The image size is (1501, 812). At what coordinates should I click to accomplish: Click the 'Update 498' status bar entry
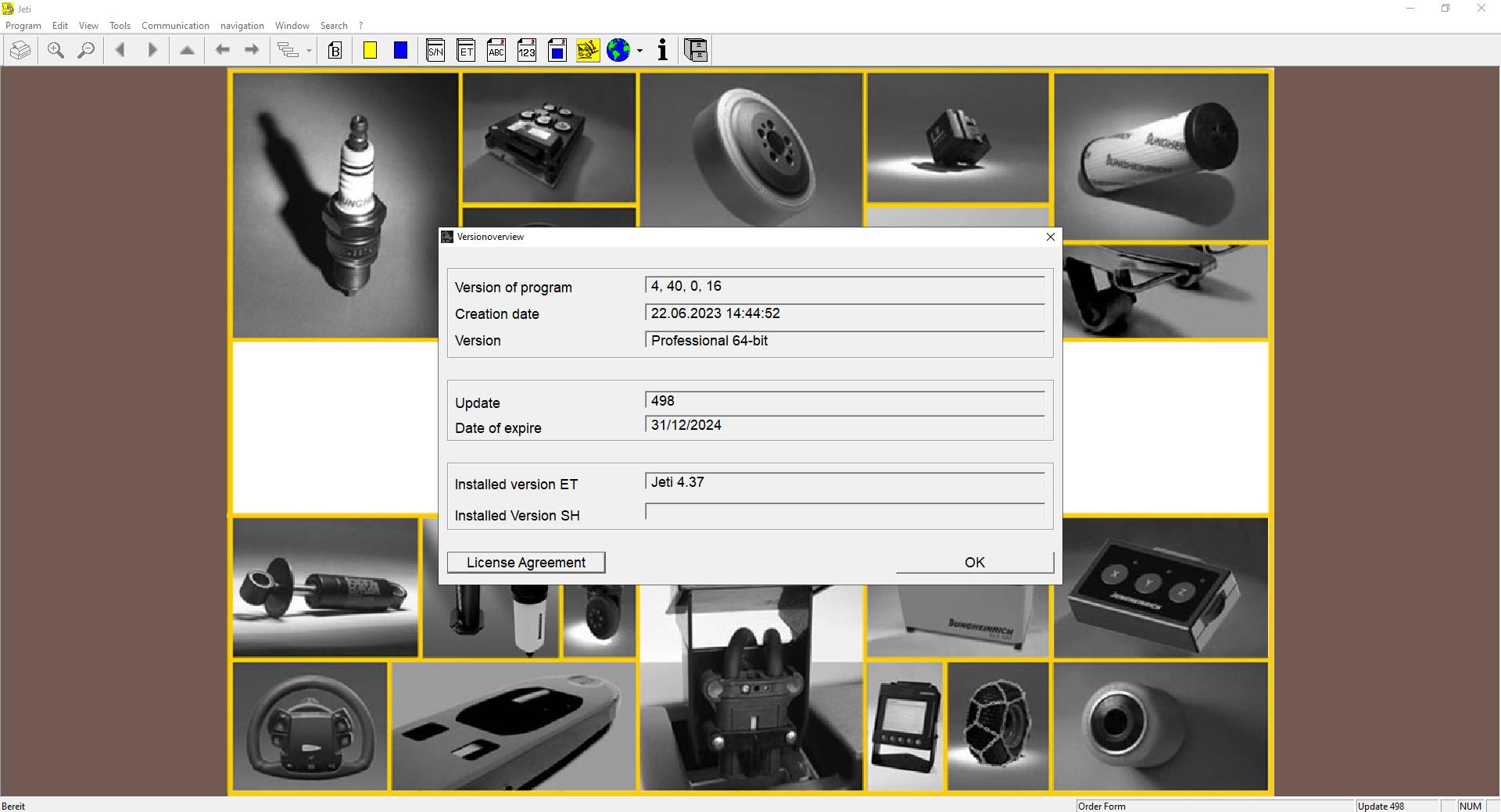pyautogui.click(x=1381, y=806)
